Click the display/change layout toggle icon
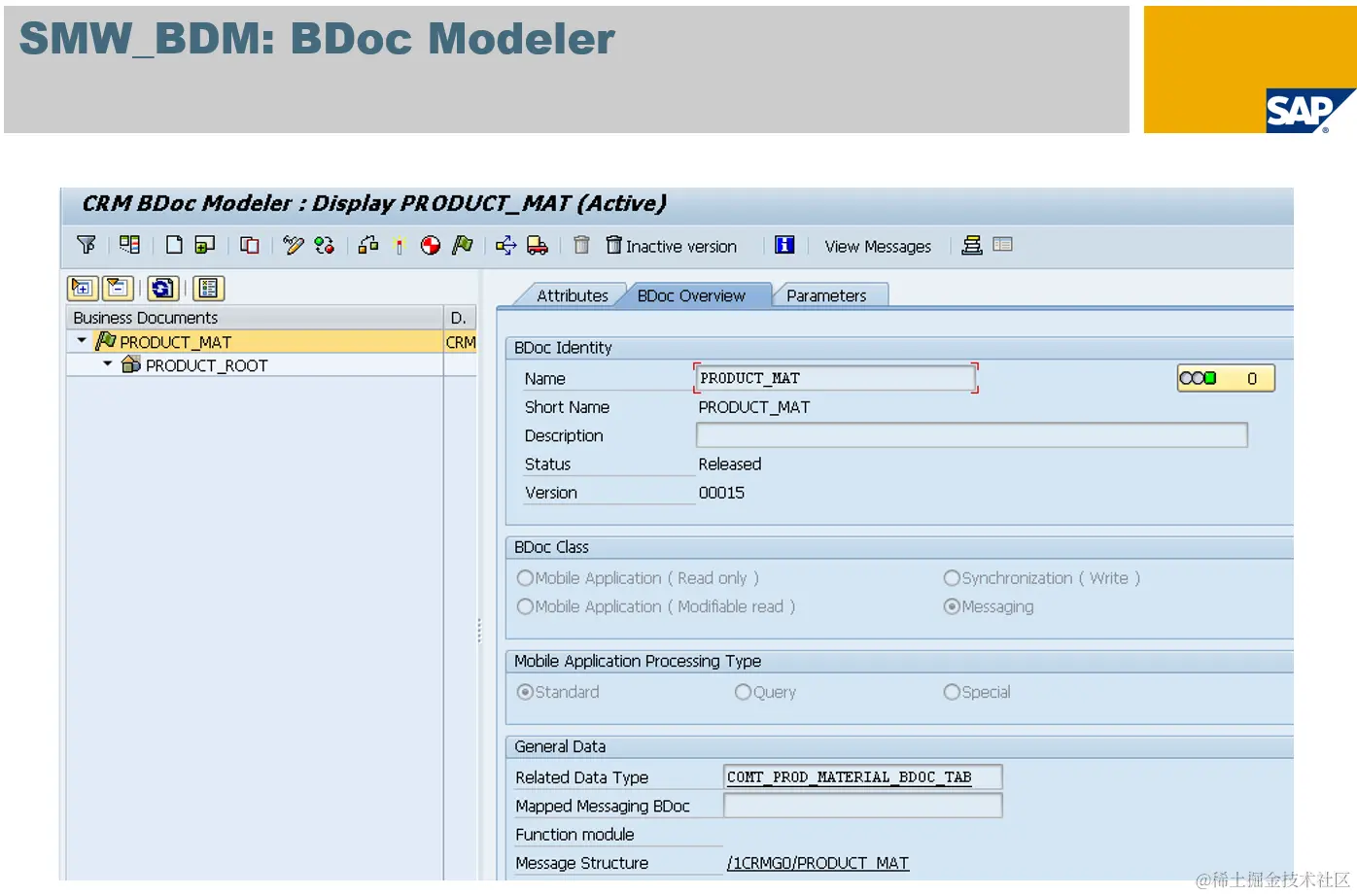 pos(129,245)
